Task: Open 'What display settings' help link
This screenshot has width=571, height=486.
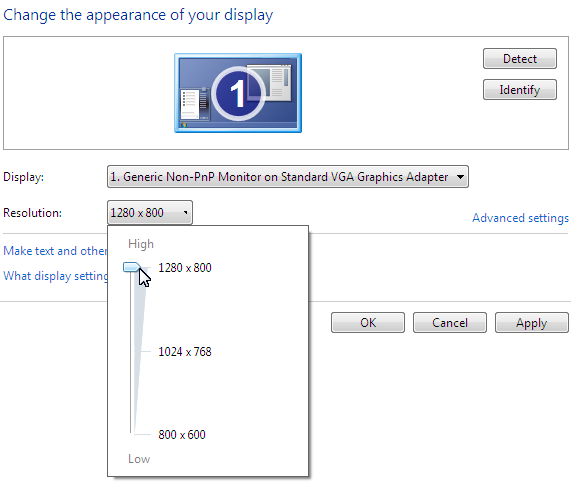Action: coord(55,276)
